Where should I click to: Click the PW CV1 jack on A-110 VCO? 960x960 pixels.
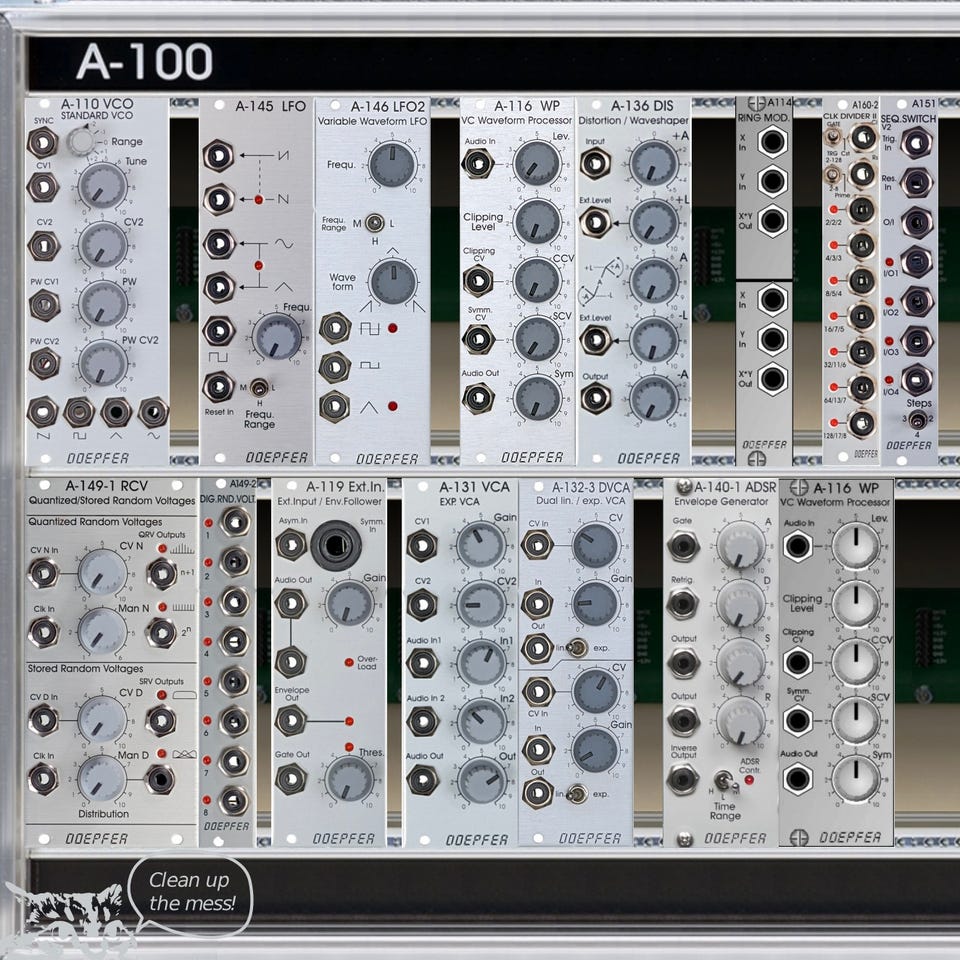pos(44,305)
